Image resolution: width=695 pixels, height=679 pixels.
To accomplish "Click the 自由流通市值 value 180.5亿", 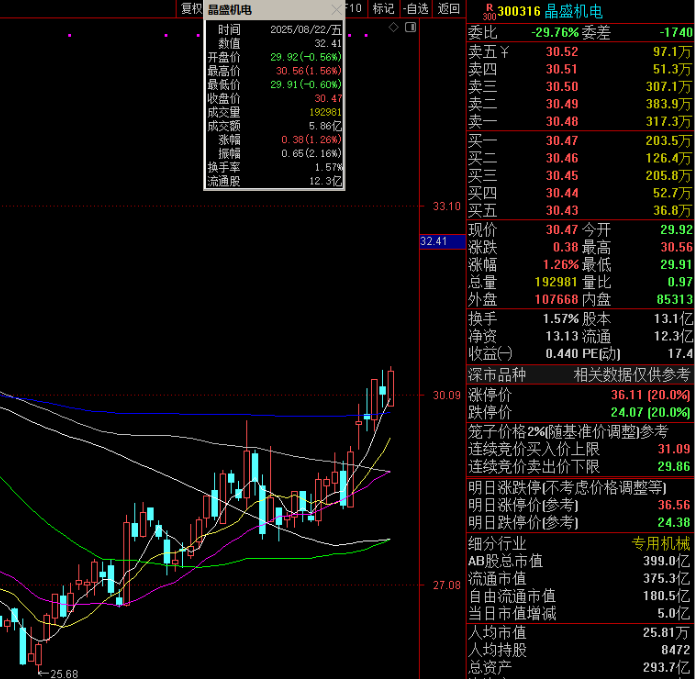I will click(667, 596).
